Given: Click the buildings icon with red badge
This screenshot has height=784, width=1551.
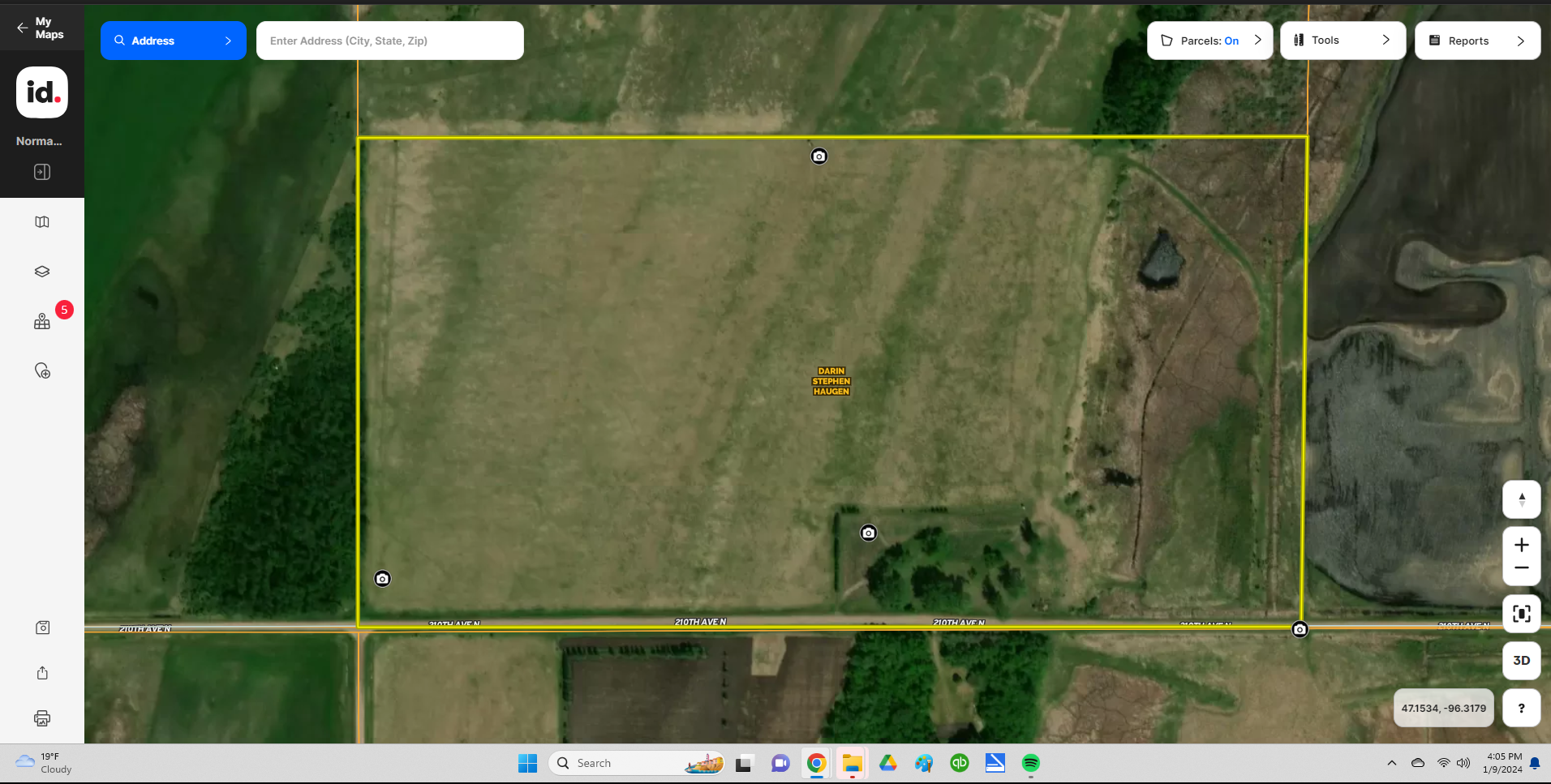Looking at the screenshot, I should (x=42, y=322).
